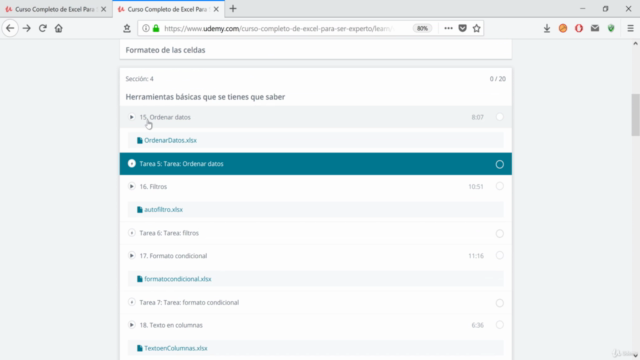Mark 16. Filtros as complete
640x360 pixels.
coord(500,187)
